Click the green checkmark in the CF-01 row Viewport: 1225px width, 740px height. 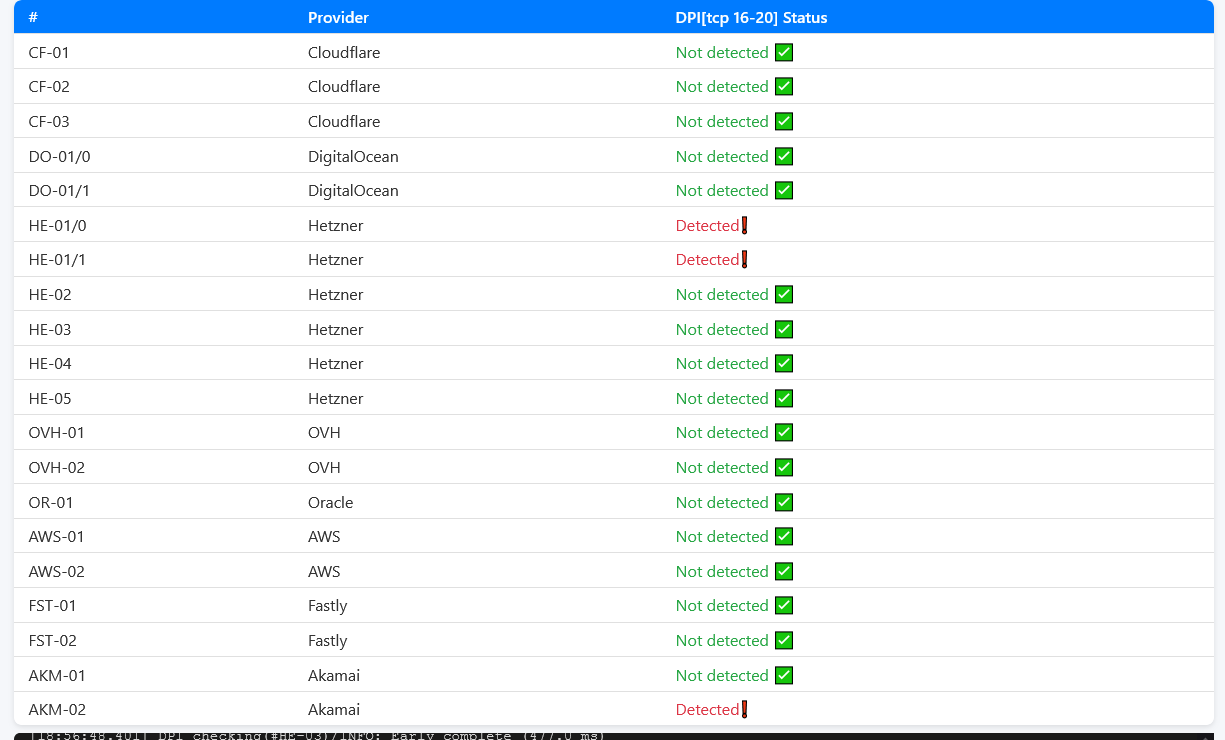(x=784, y=52)
